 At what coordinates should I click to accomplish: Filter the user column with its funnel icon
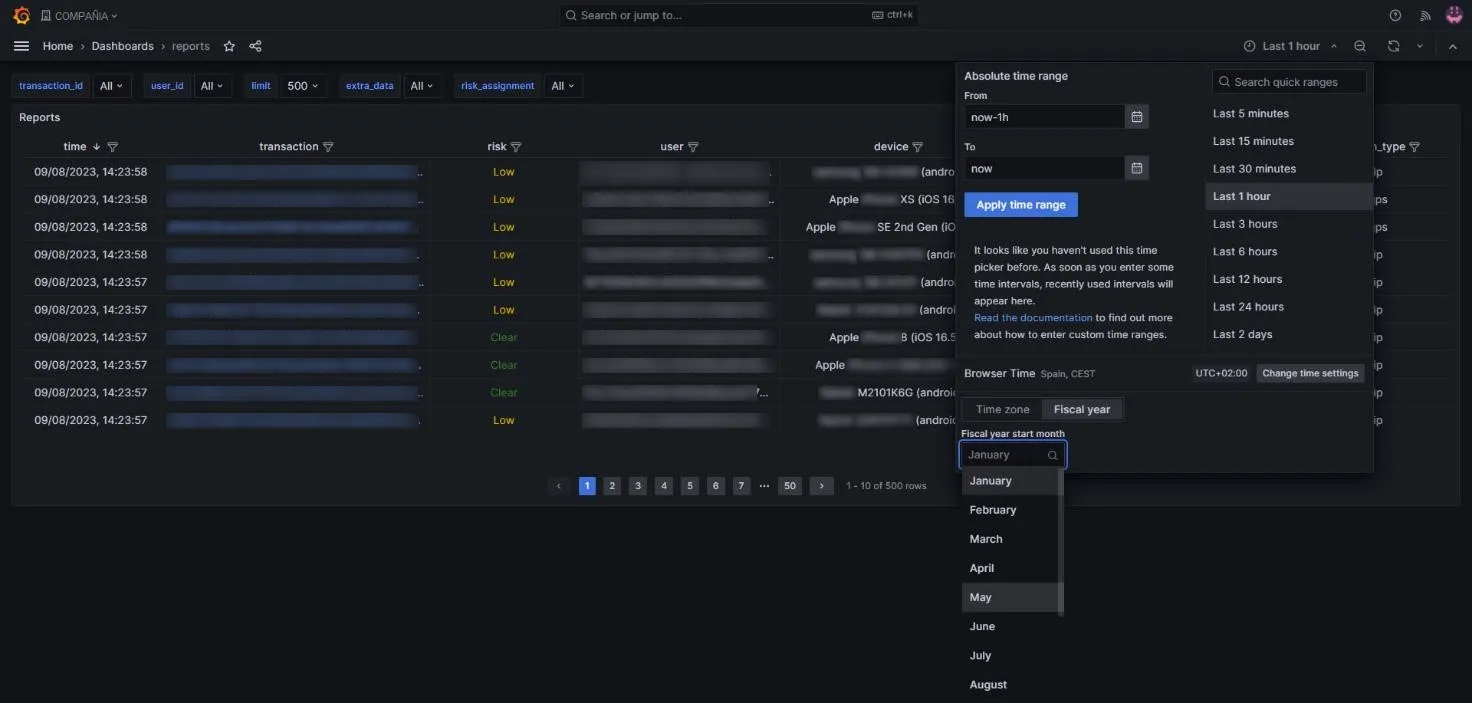(693, 147)
